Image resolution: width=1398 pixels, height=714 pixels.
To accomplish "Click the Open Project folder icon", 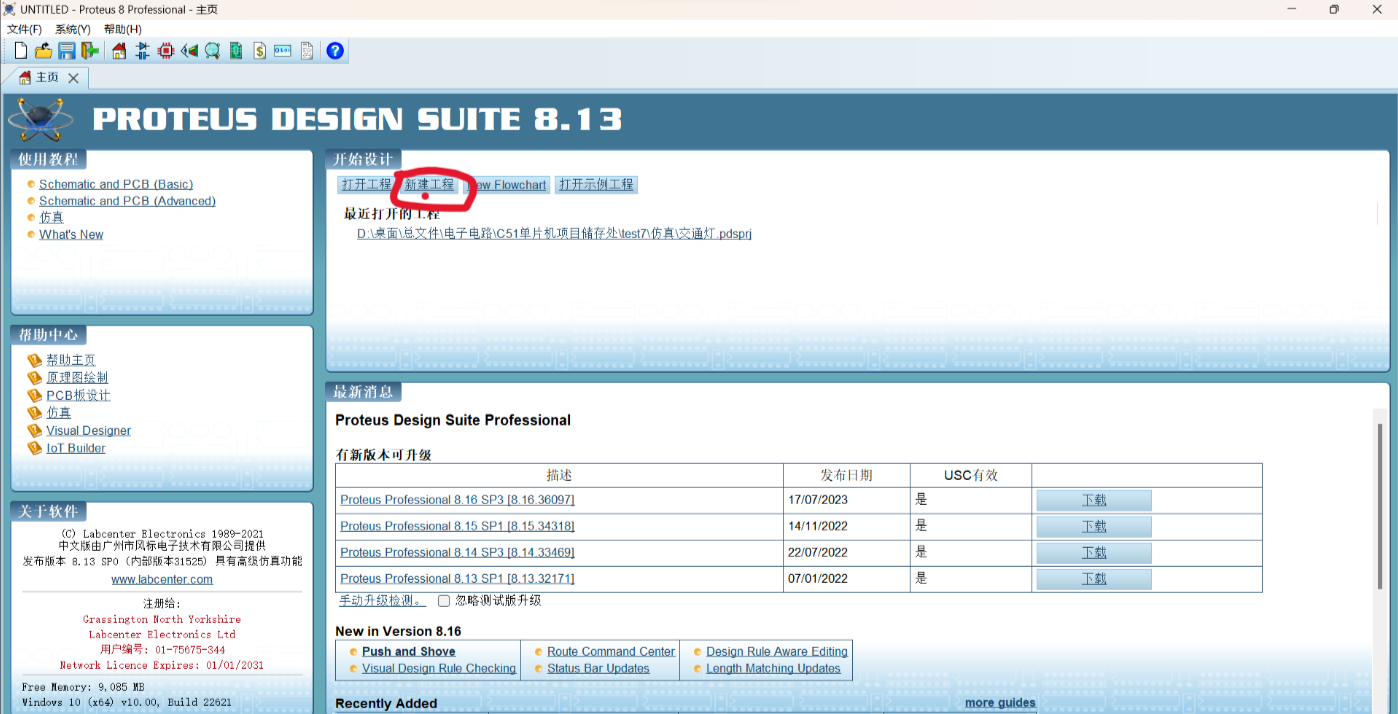I will coord(43,51).
